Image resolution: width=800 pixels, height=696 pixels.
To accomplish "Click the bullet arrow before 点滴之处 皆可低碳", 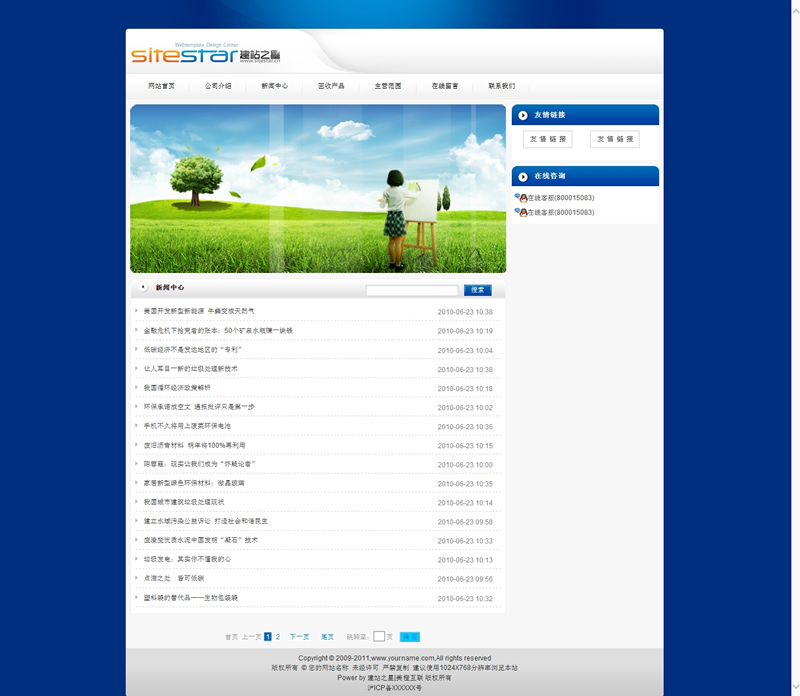I will tap(137, 577).
